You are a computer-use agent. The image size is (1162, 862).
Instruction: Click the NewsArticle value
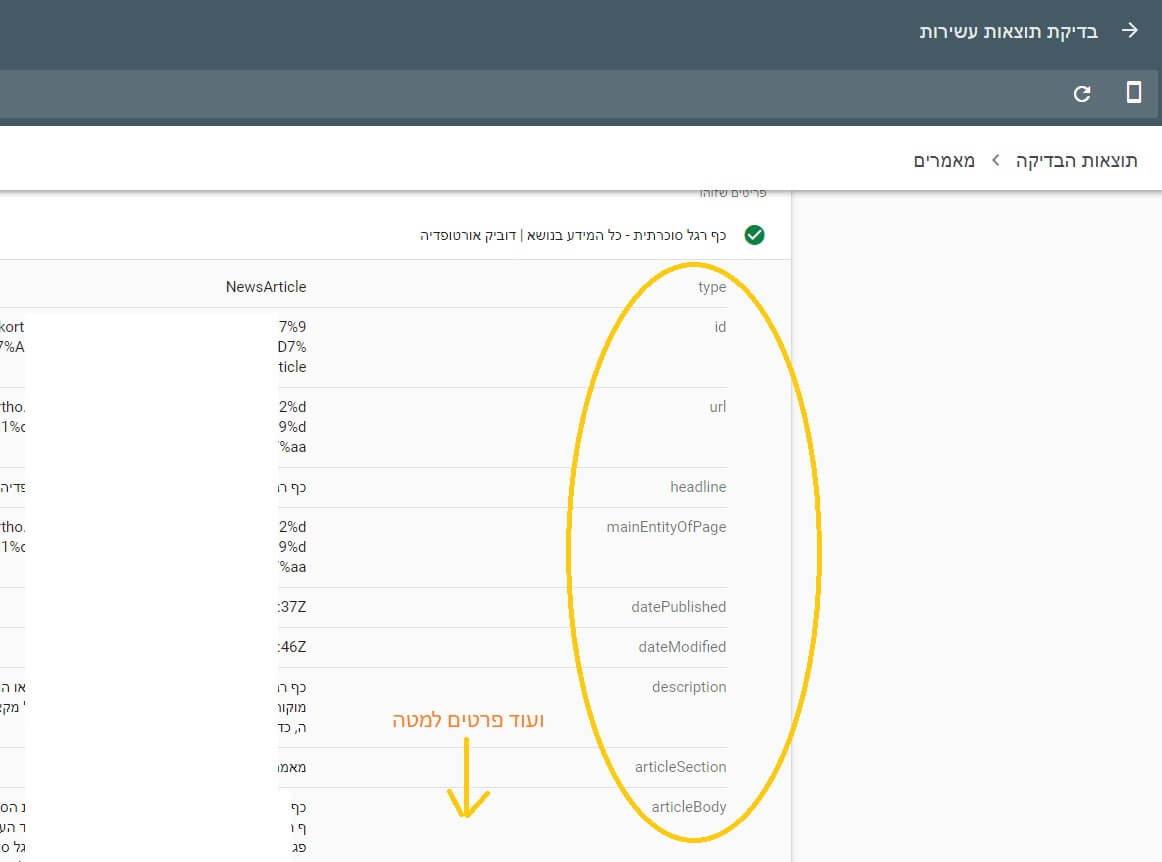(x=266, y=287)
